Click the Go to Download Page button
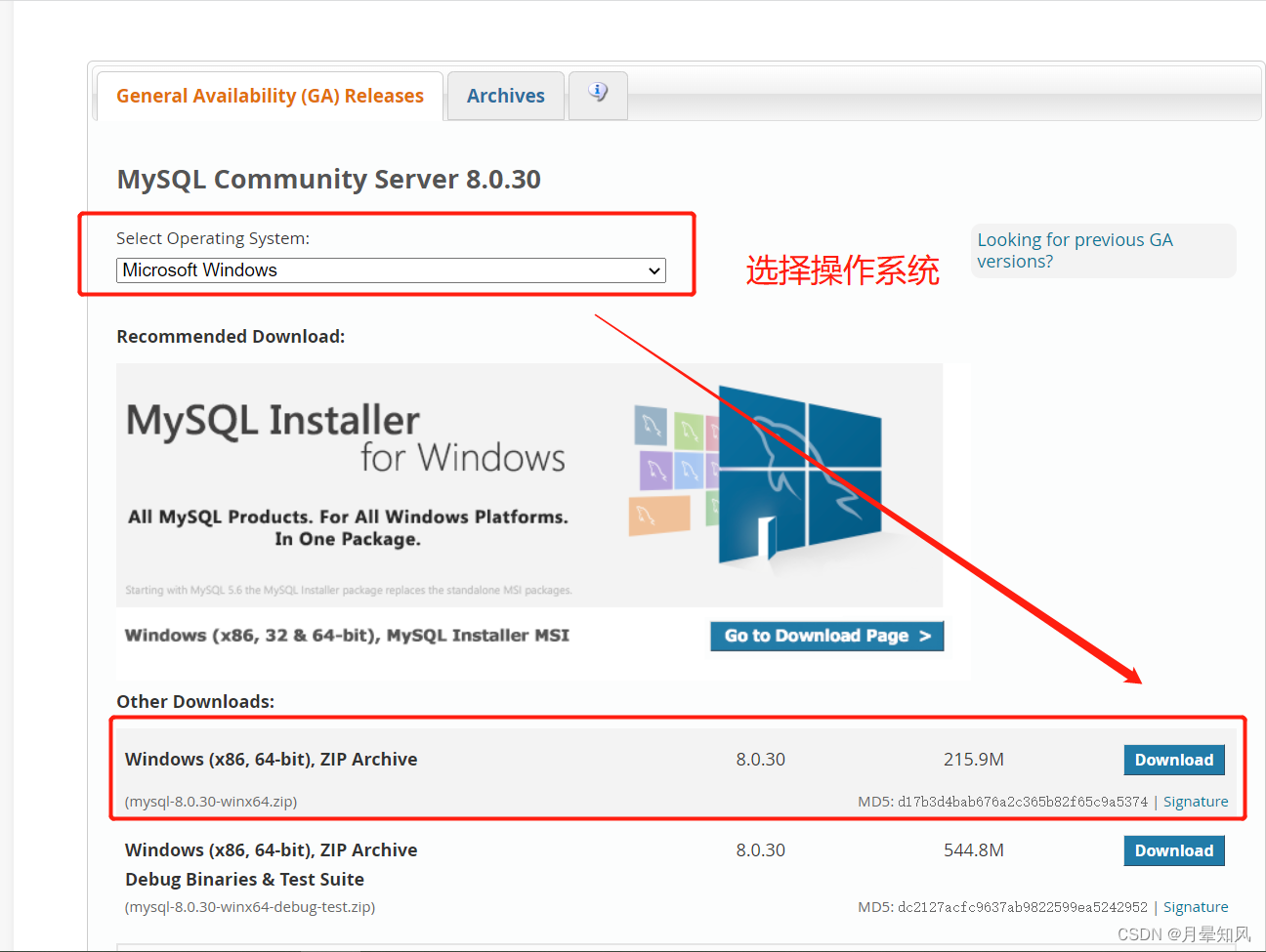Image resolution: width=1266 pixels, height=952 pixels. (826, 636)
